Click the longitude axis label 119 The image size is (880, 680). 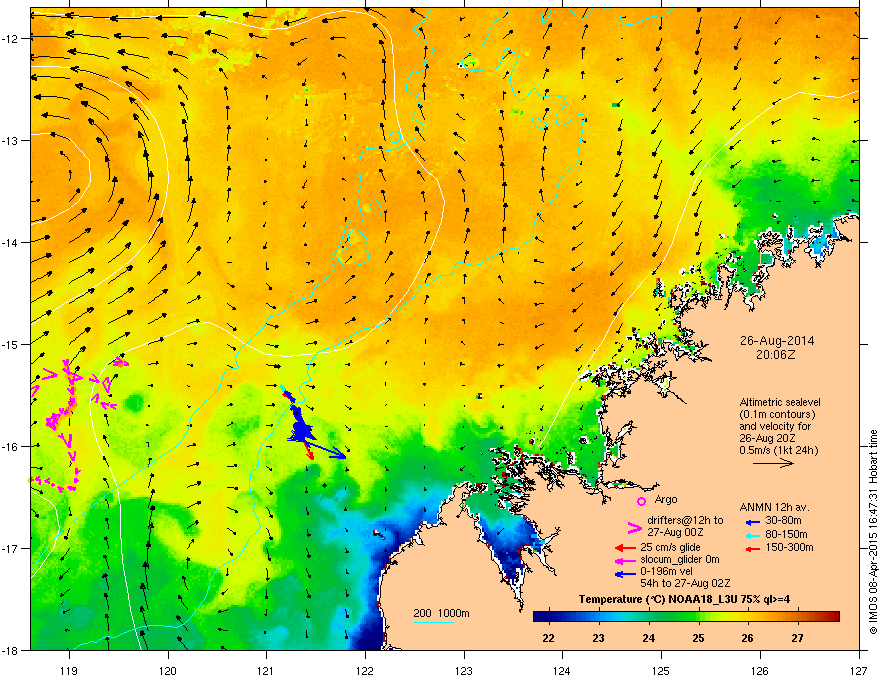pos(69,670)
